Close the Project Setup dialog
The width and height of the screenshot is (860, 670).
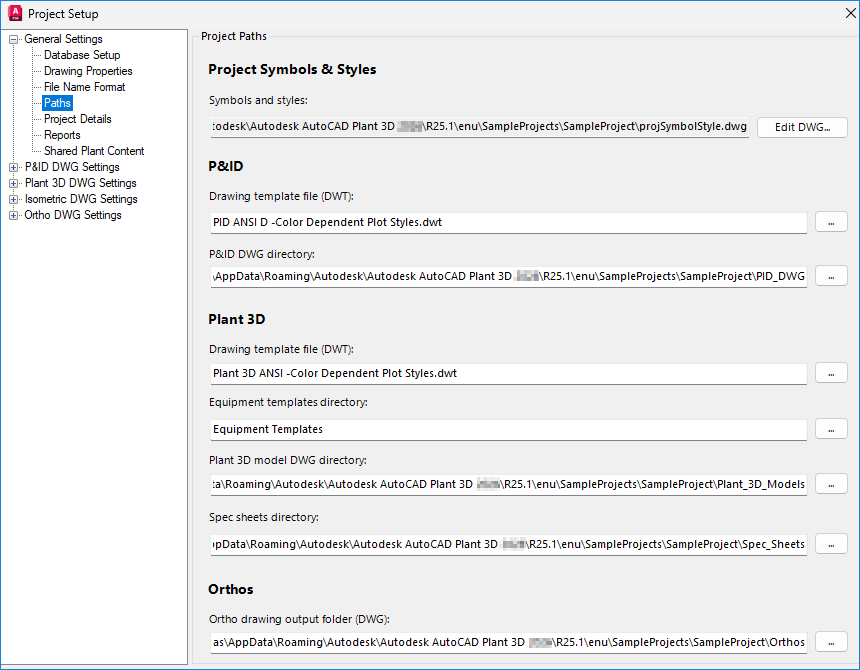tap(850, 13)
